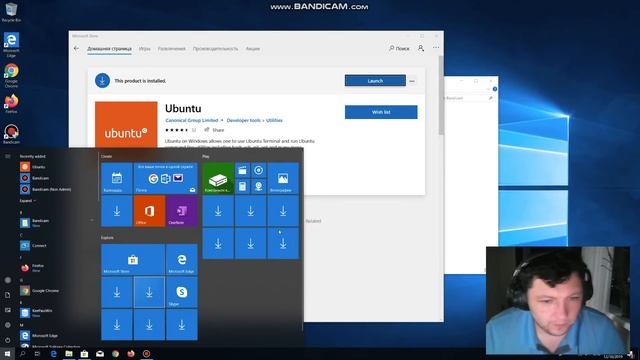The height and width of the screenshot is (360, 640).
Task: Click the Microsoft Store vertical scrollbar
Action: tap(441, 96)
